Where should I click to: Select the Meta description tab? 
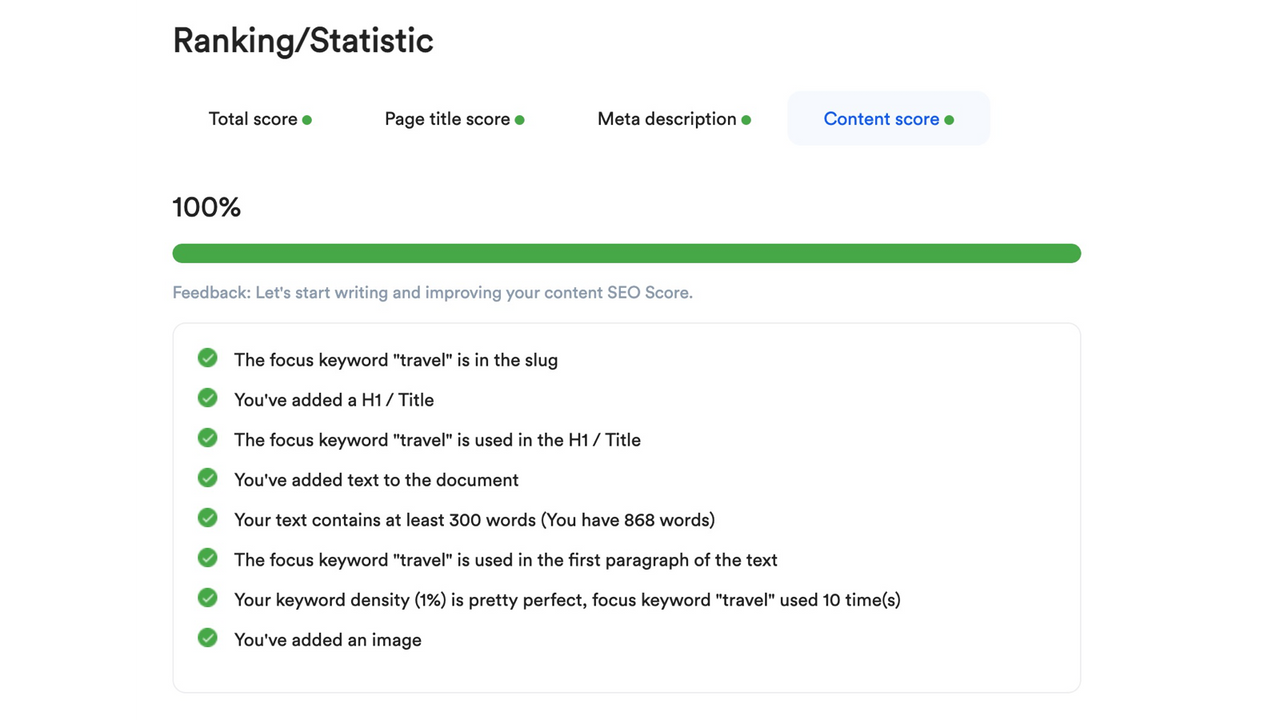point(667,119)
